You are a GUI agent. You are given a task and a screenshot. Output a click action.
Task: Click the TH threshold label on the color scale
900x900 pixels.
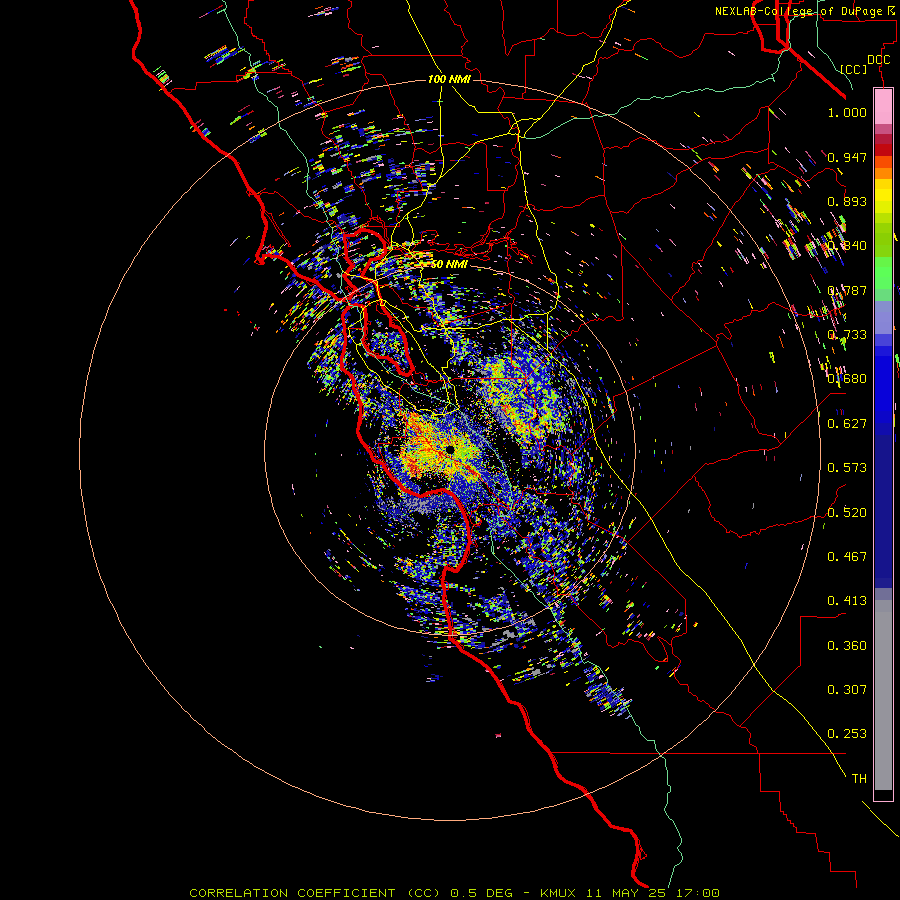859,779
